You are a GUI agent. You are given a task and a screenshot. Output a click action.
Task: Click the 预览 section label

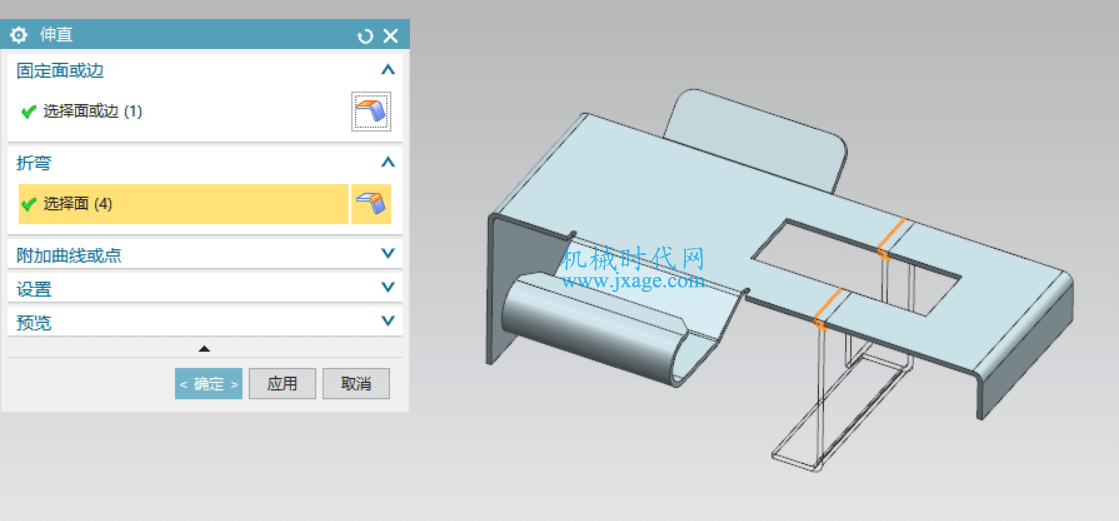pyautogui.click(x=34, y=323)
